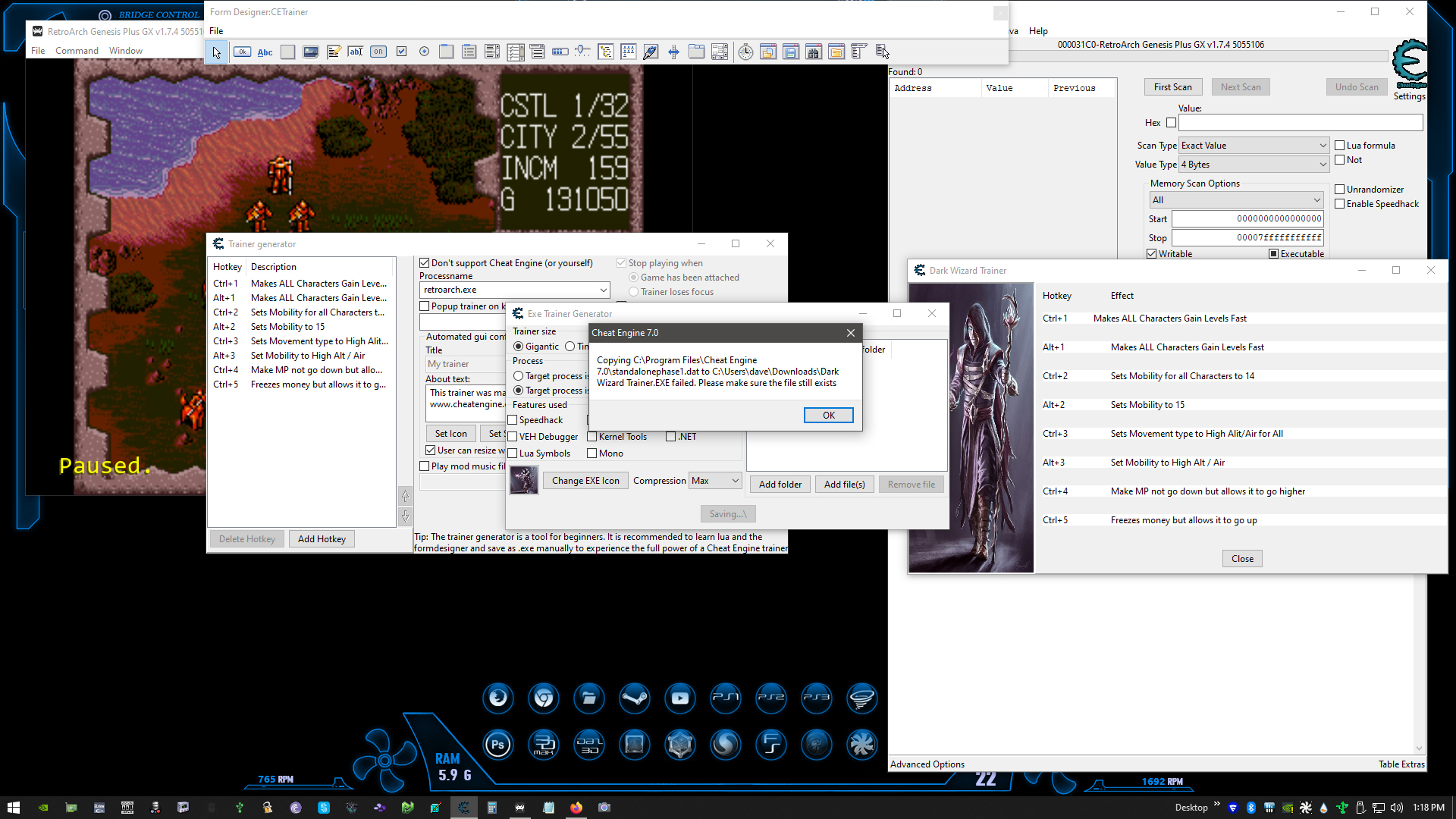Expand the Compression Max dropdown
Viewport: 1456px width, 819px height.
click(715, 481)
